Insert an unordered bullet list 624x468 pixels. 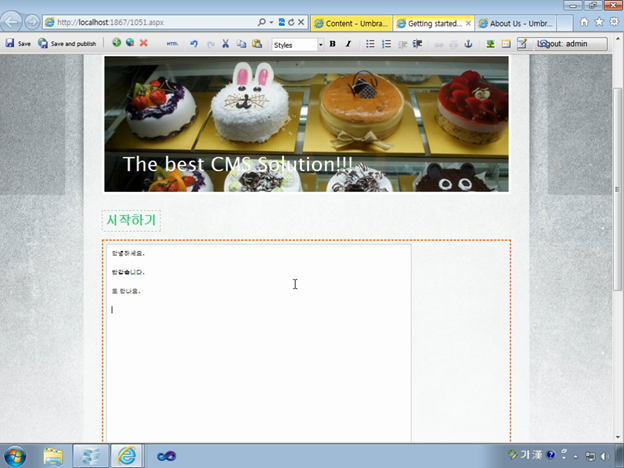[370, 44]
